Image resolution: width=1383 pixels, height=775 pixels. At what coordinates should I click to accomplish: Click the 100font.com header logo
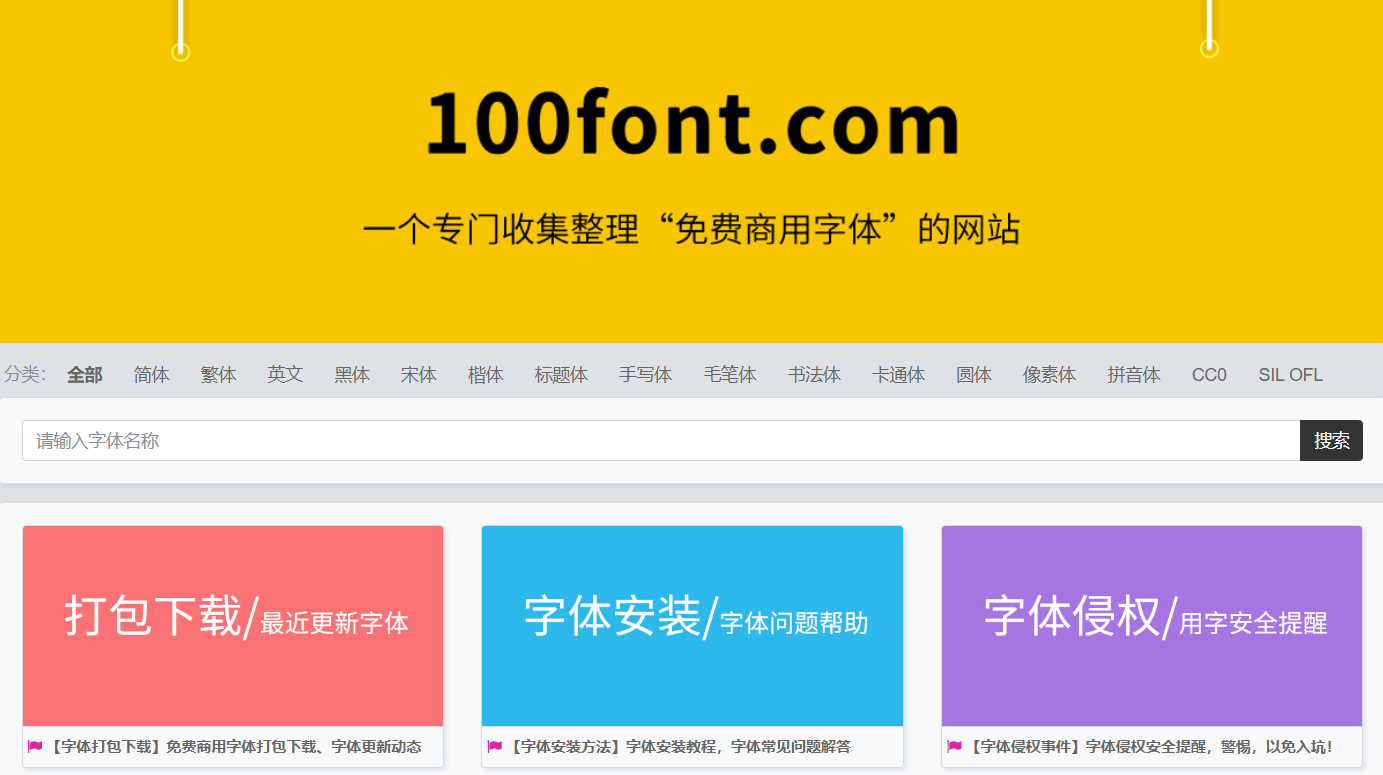click(x=692, y=125)
